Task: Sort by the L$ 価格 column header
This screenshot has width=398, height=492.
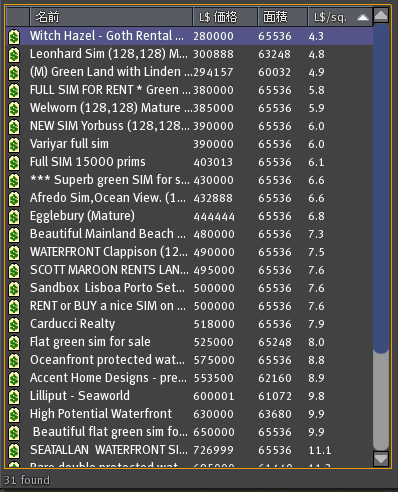Action: click(225, 17)
